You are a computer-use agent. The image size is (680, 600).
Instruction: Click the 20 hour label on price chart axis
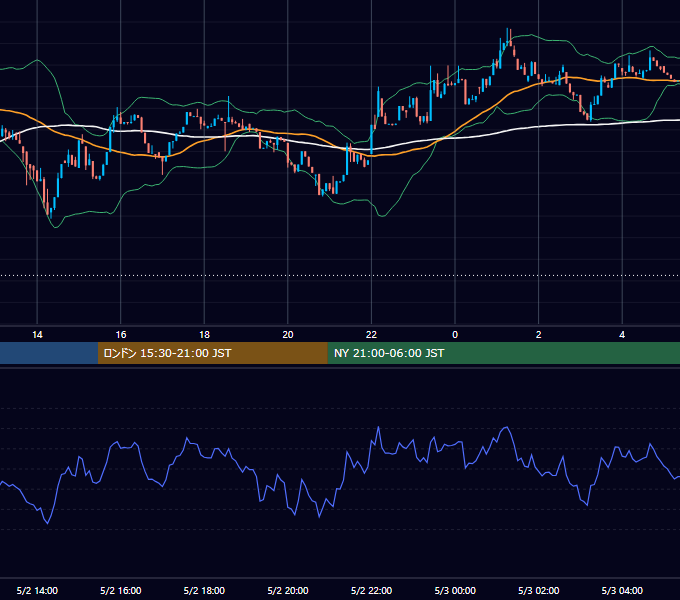[288, 335]
